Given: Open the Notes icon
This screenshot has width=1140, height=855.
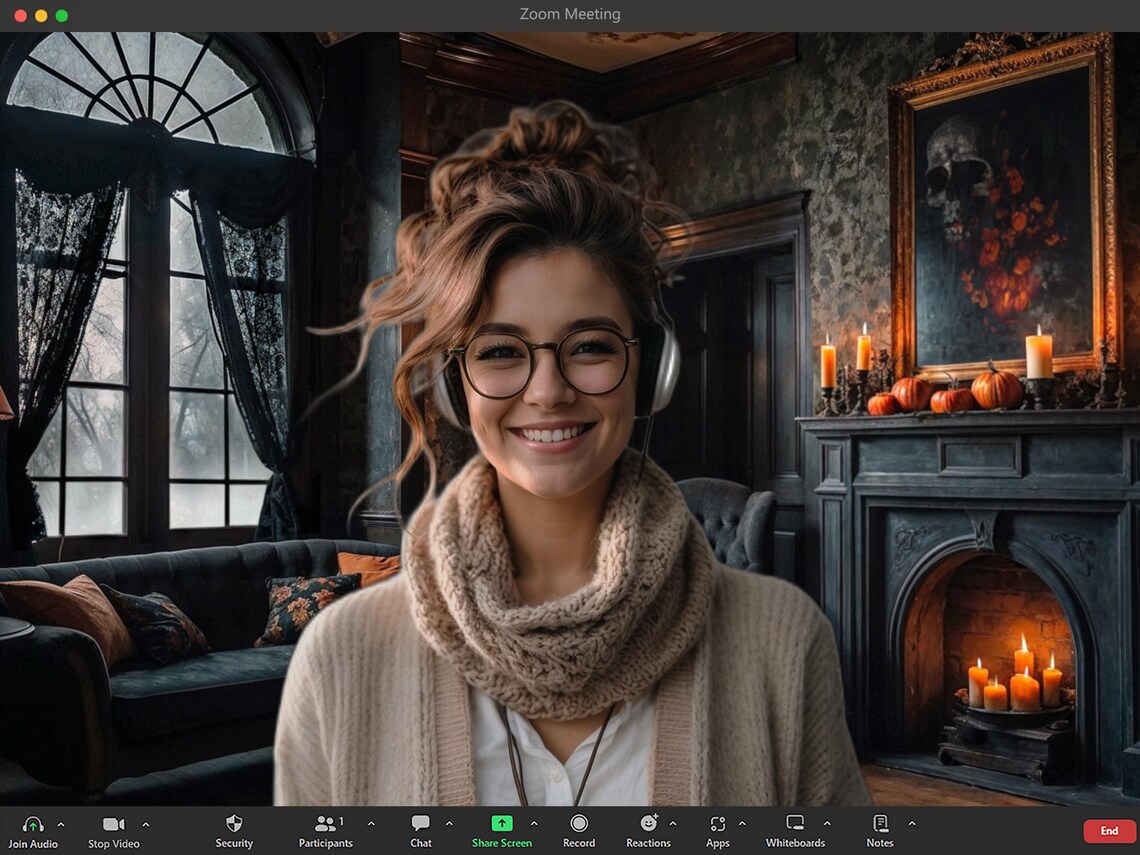Looking at the screenshot, I should click(x=880, y=823).
